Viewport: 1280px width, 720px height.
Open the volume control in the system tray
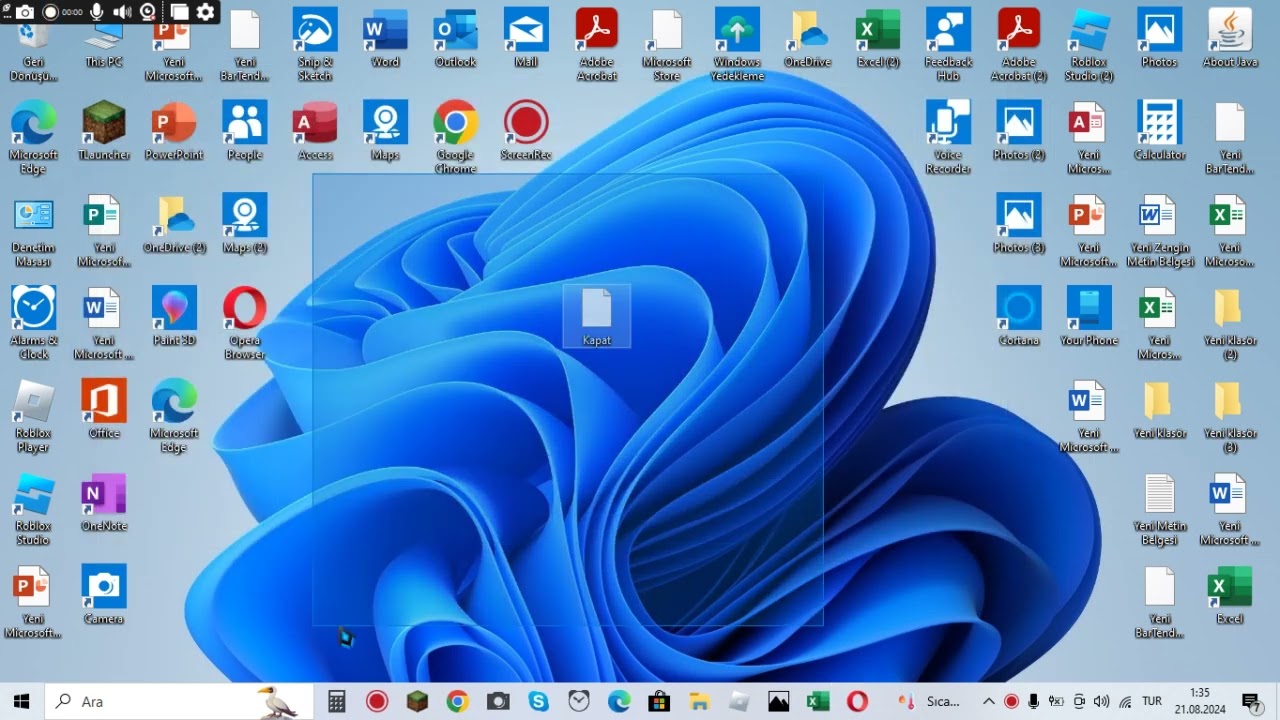coord(1102,702)
